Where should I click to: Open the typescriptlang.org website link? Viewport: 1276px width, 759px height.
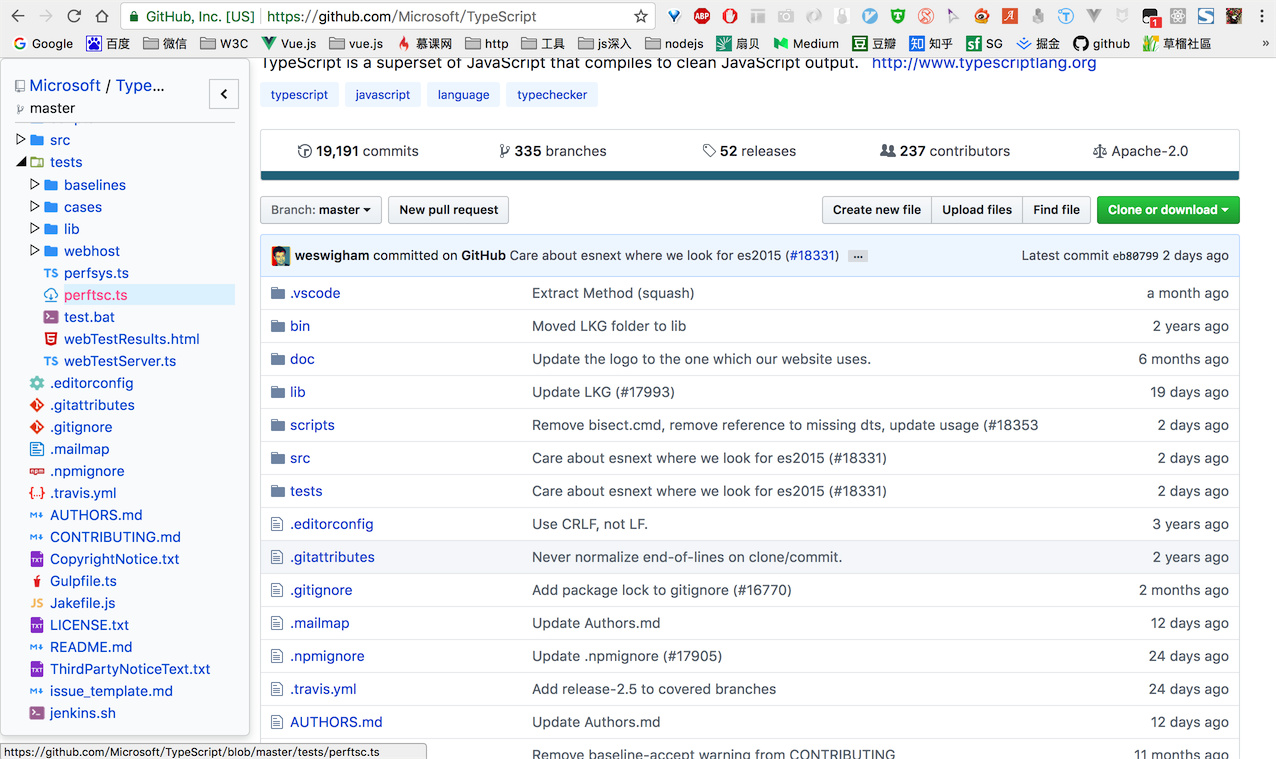point(983,63)
